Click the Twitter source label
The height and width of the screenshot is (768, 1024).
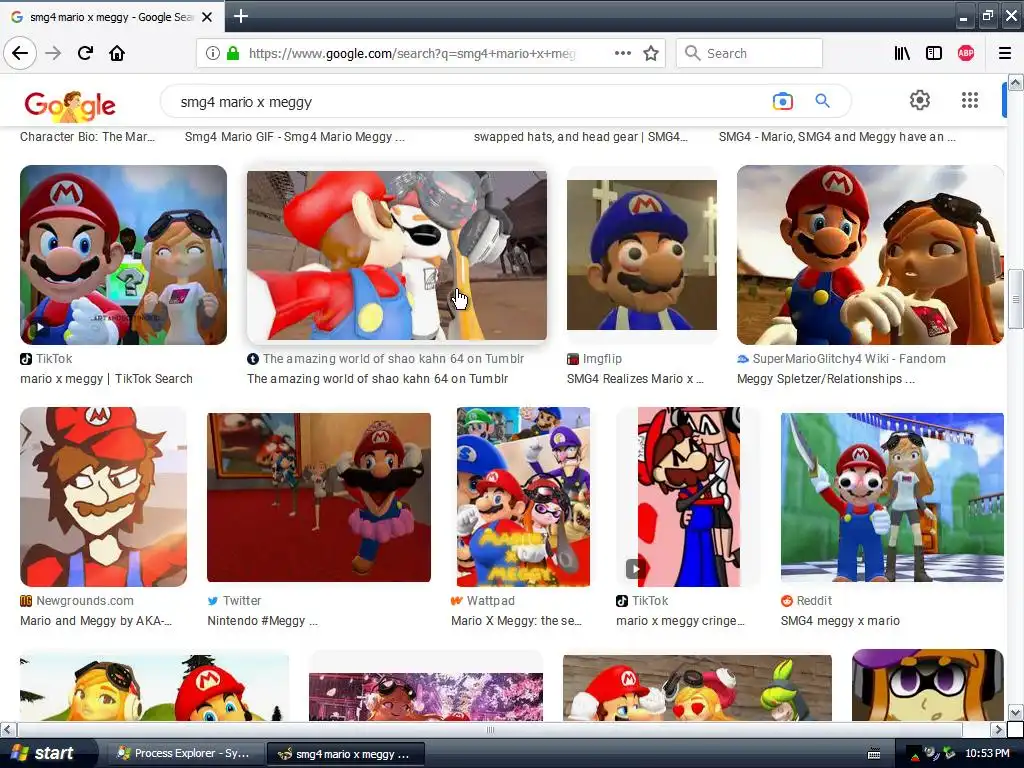click(x=242, y=600)
